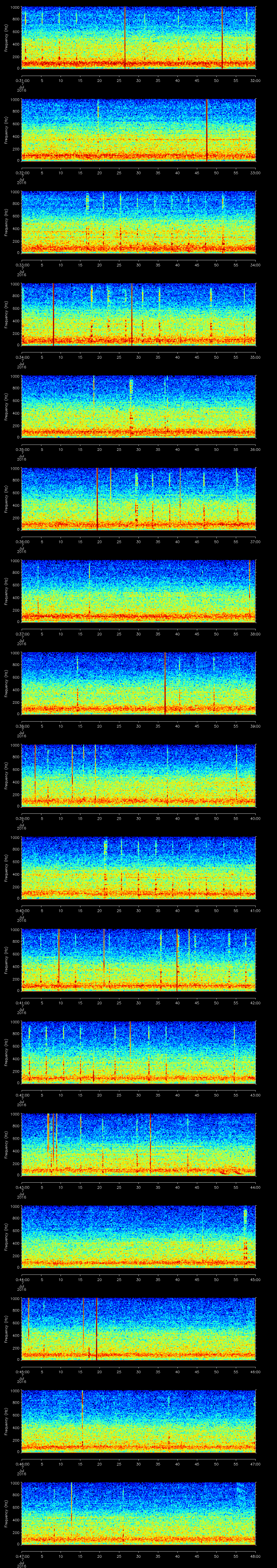This screenshot has height=1568, width=277.
Task: Click the 0:34:00 start time label
Action: (x=22, y=357)
